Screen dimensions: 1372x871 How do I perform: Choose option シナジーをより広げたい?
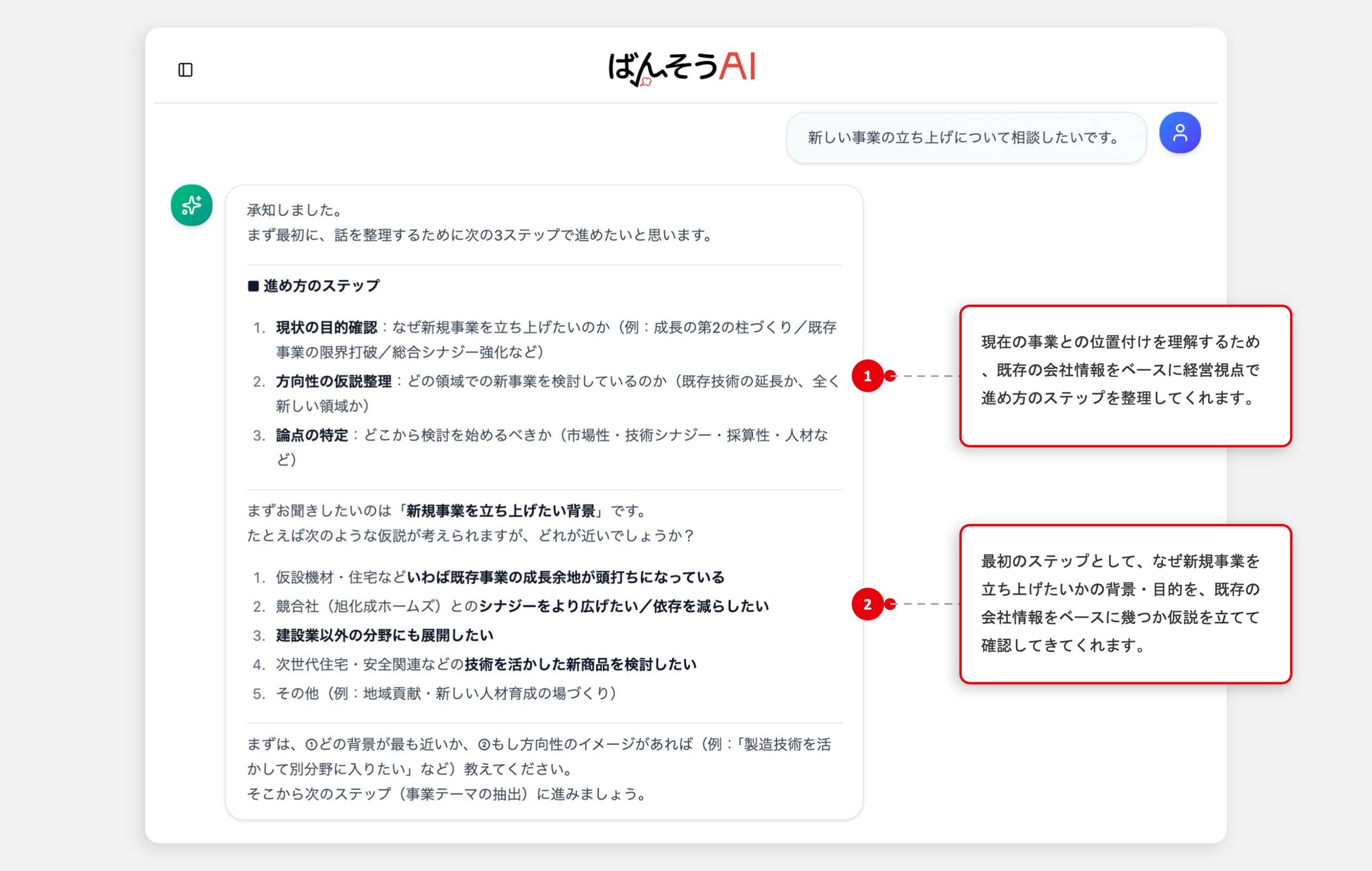coord(623,606)
